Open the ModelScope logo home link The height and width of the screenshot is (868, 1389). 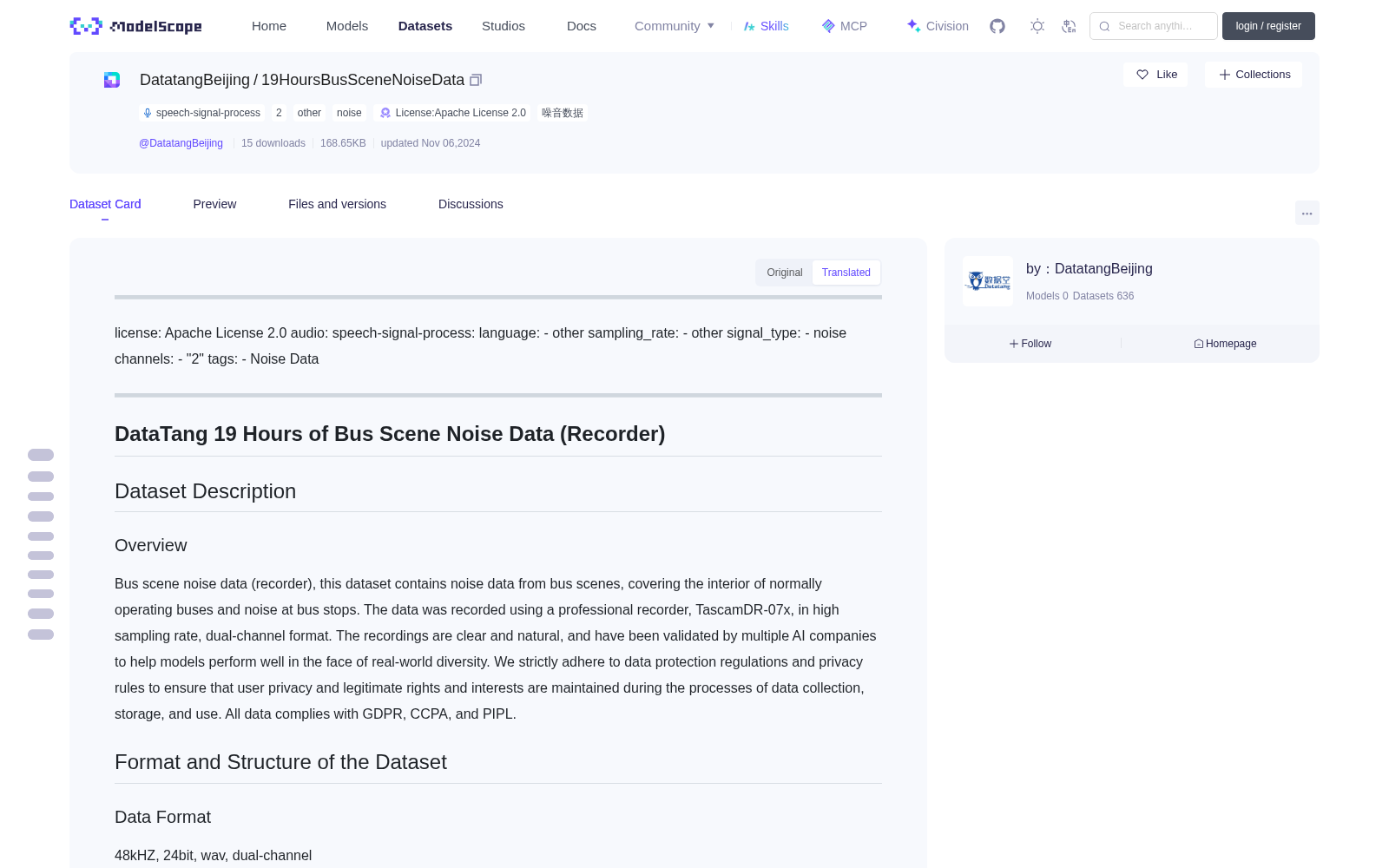point(135,26)
